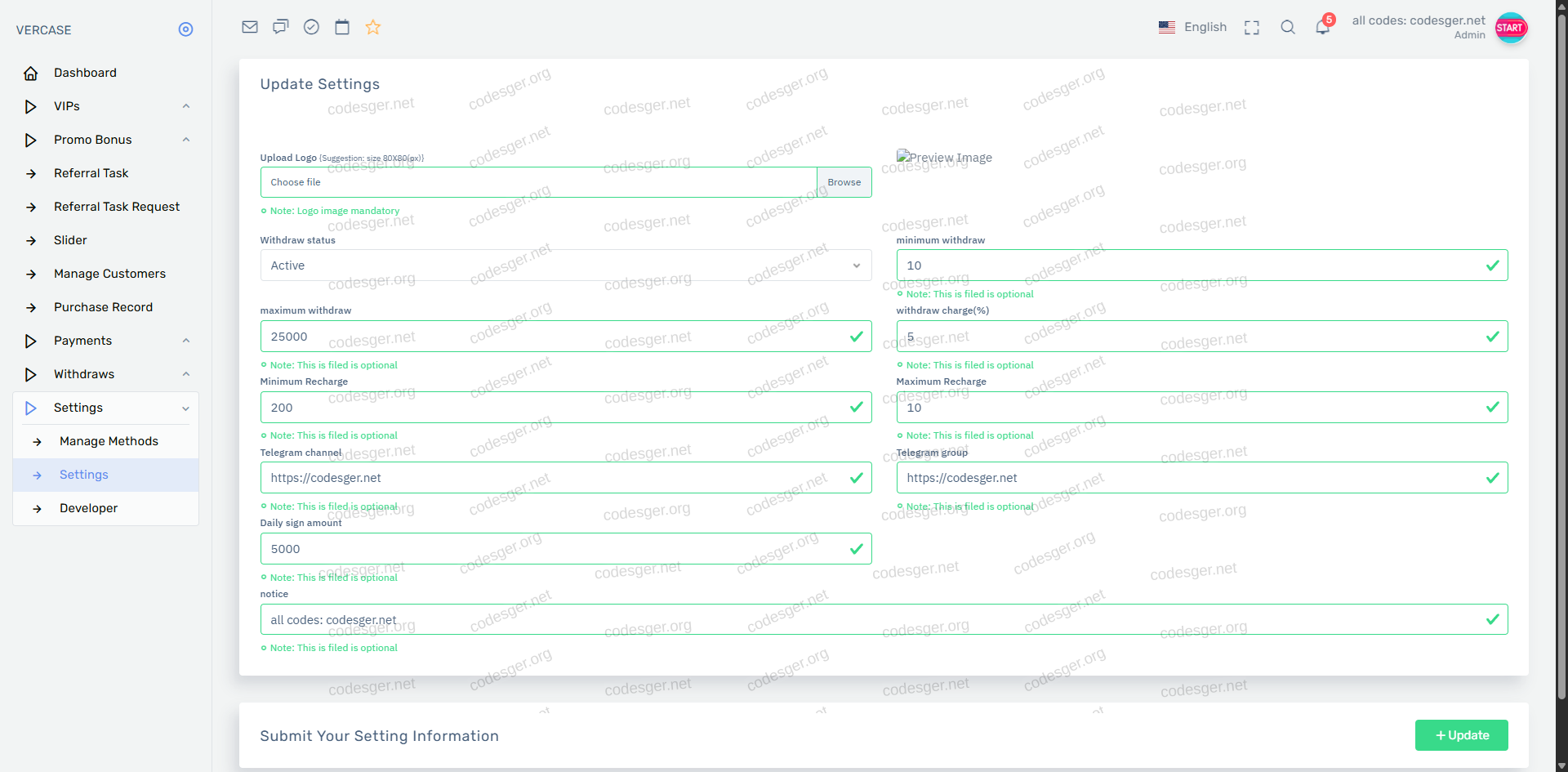Click the yellow star favorites icon
The width and height of the screenshot is (1568, 772).
coord(373,27)
